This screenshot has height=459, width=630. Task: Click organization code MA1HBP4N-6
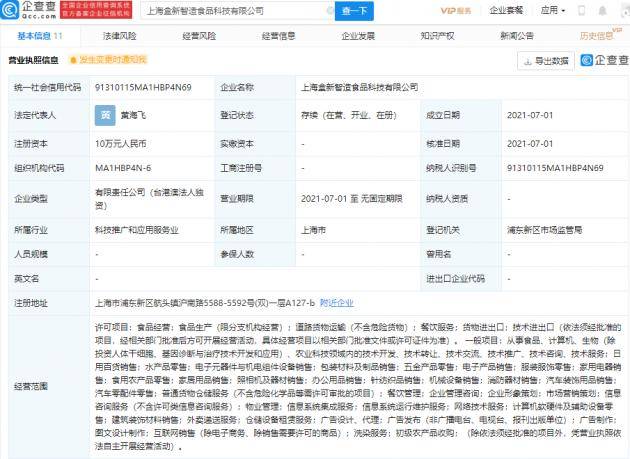pyautogui.click(x=123, y=168)
